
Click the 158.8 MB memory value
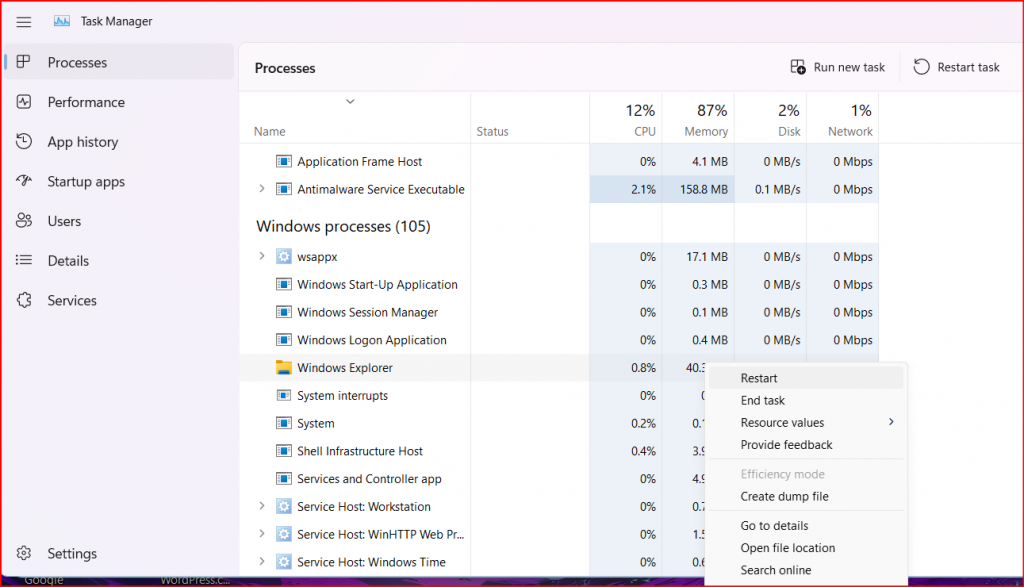point(704,189)
